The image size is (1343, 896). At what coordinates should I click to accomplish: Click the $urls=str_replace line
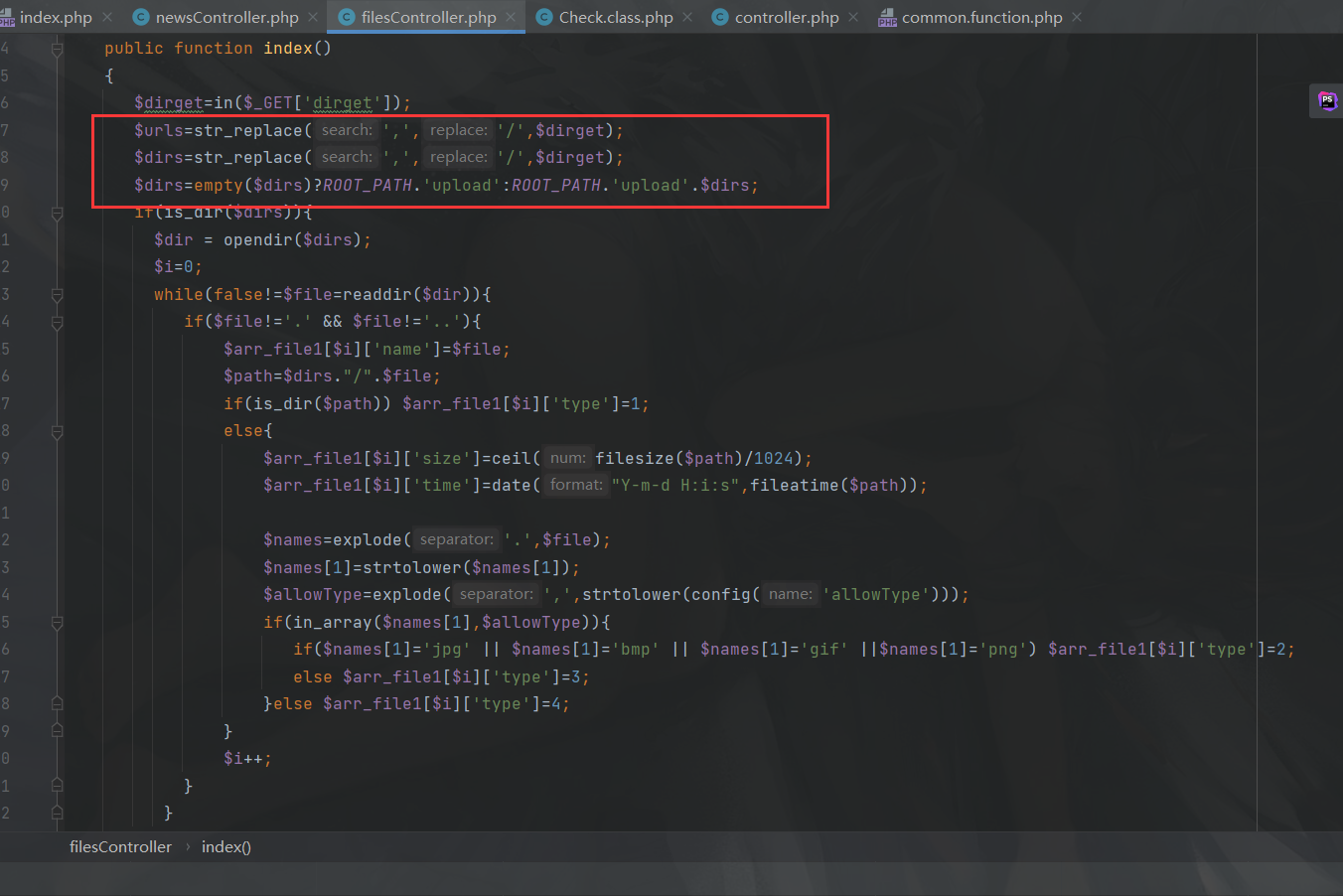click(378, 130)
